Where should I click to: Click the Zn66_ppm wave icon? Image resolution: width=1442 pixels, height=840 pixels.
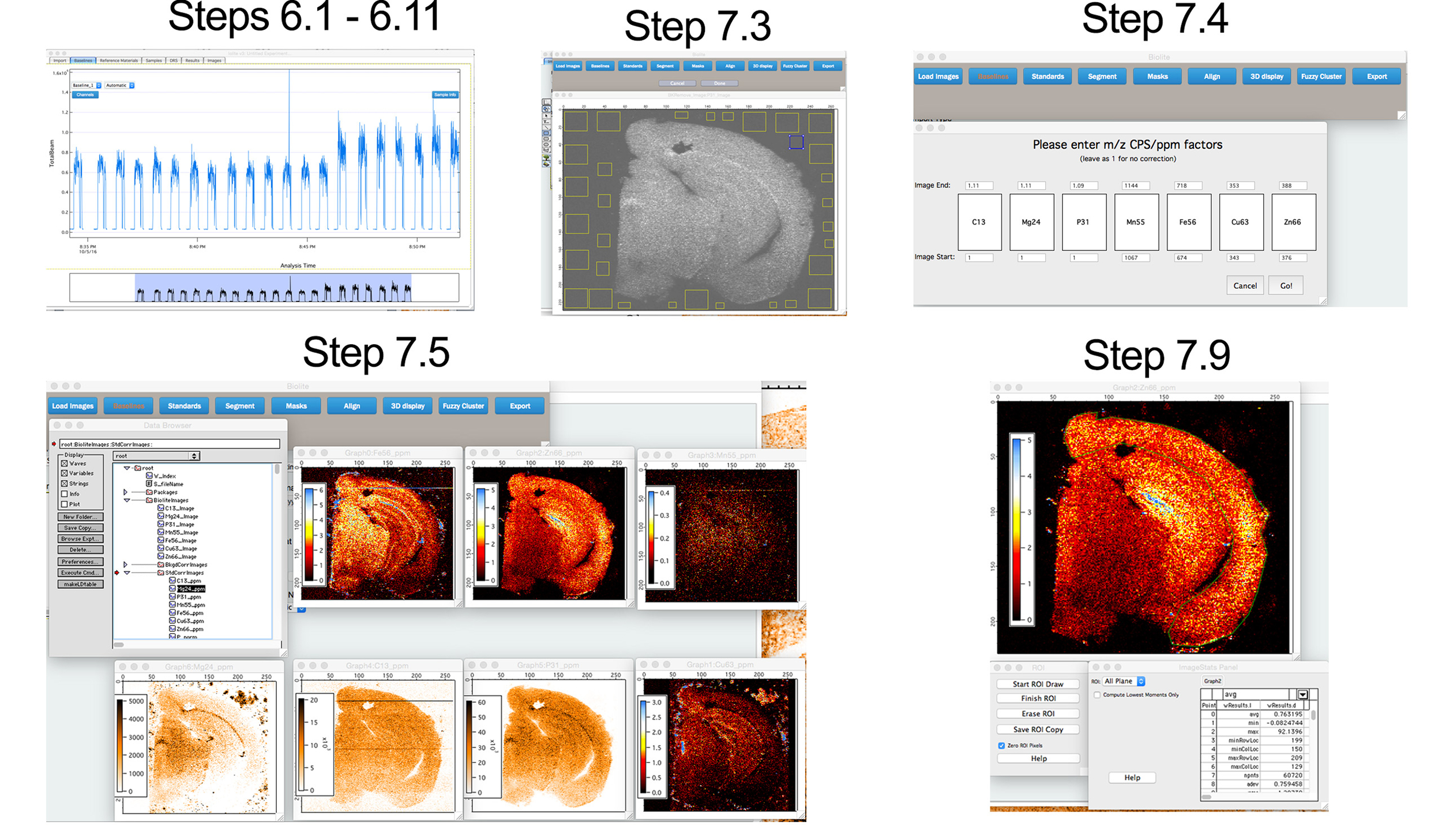[172, 629]
